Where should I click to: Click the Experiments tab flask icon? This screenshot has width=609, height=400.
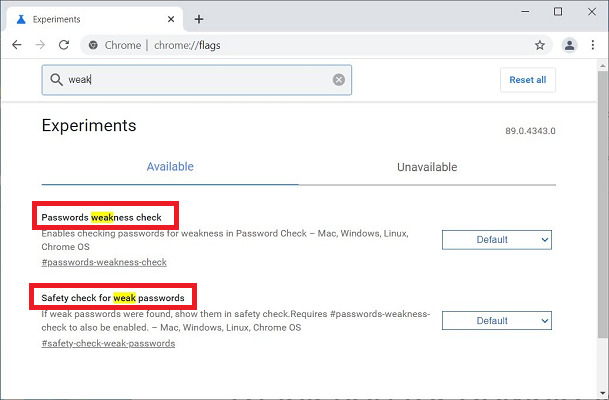[x=21, y=19]
